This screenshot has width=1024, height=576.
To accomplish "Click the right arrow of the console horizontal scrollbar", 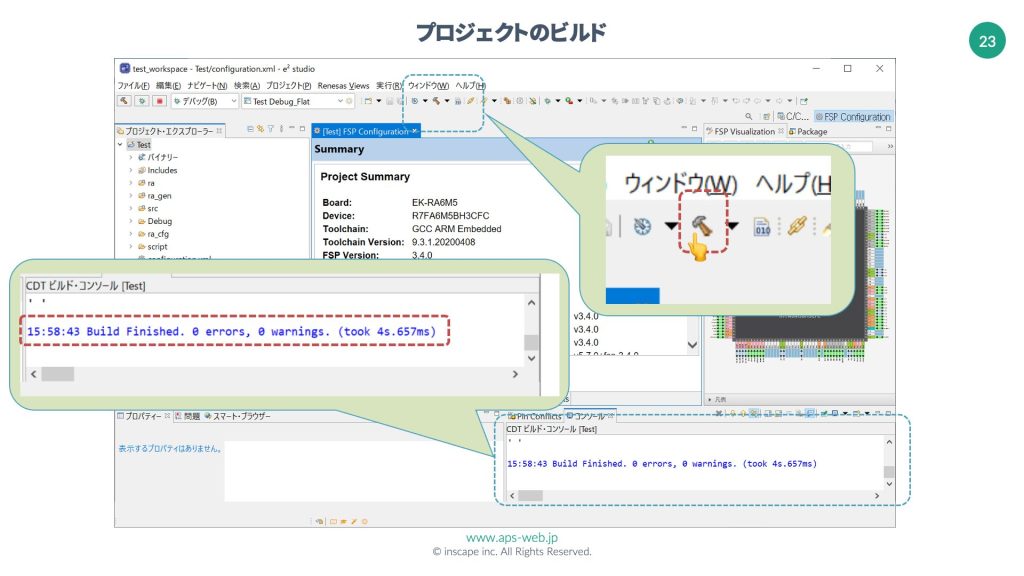I will (x=876, y=496).
